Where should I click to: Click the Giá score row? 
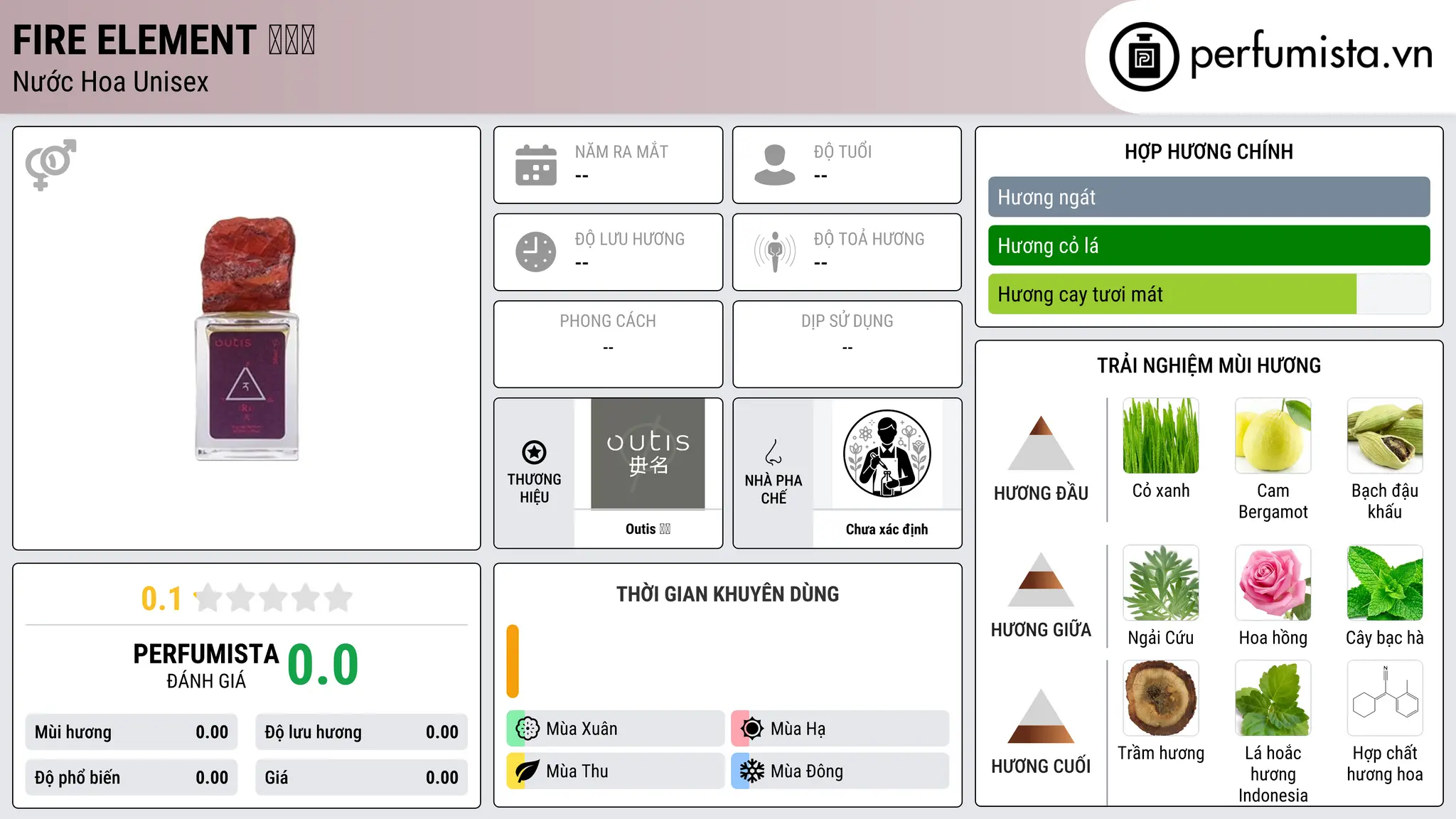point(362,778)
